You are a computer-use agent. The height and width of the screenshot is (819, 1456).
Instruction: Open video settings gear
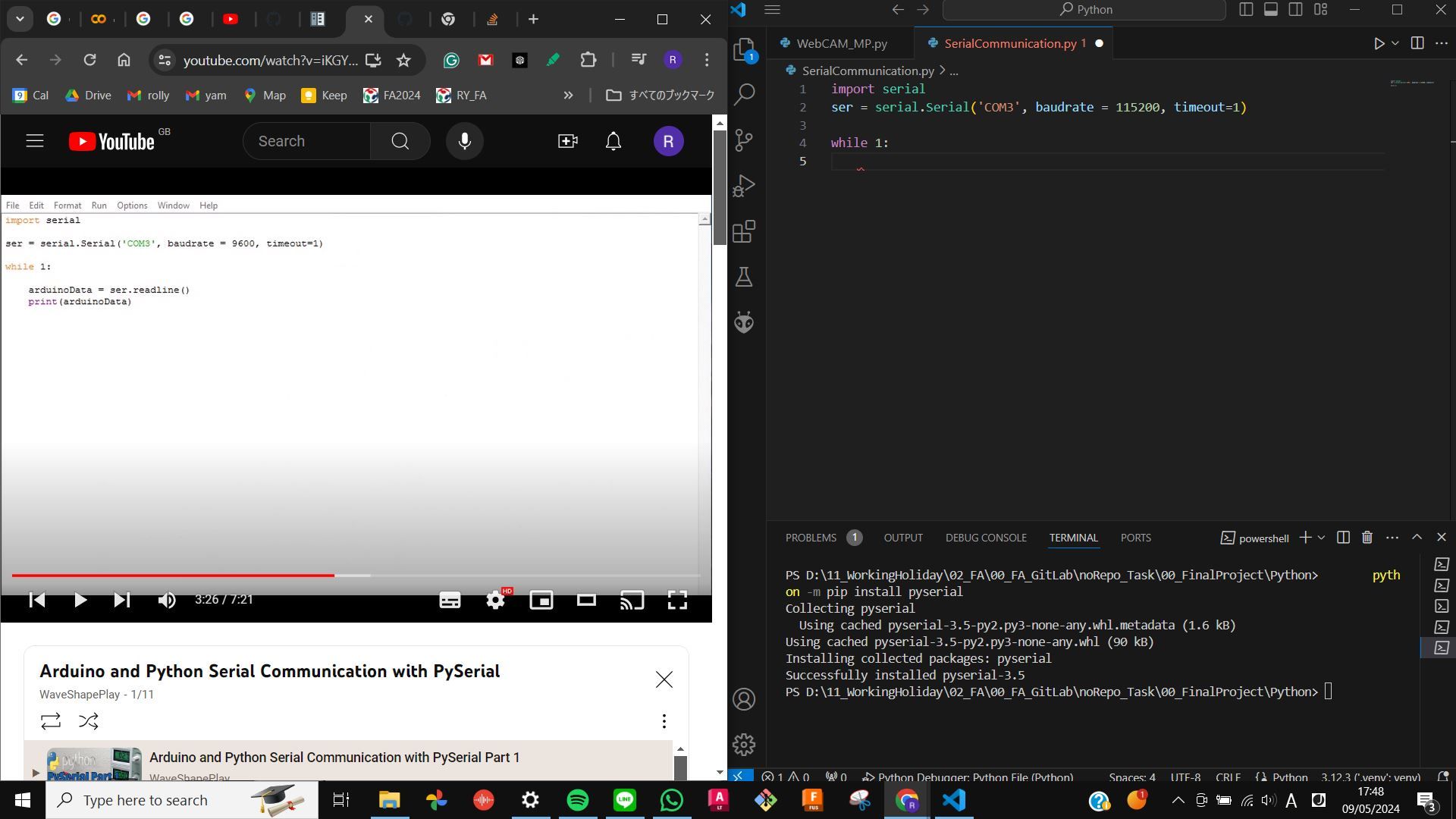click(x=496, y=600)
